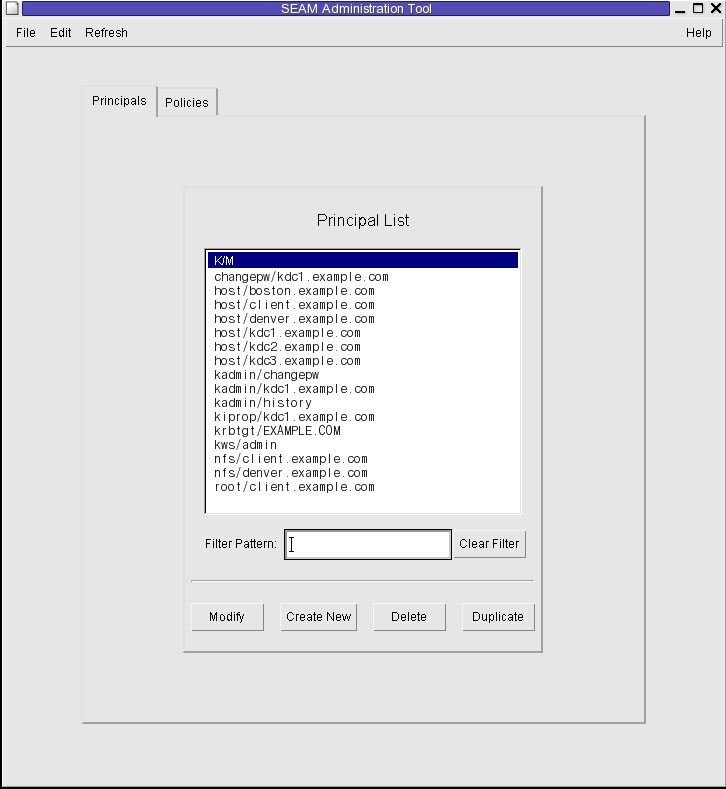Select nfs/denver.example.com principal
Screen dimensions: 726x789
point(363,473)
